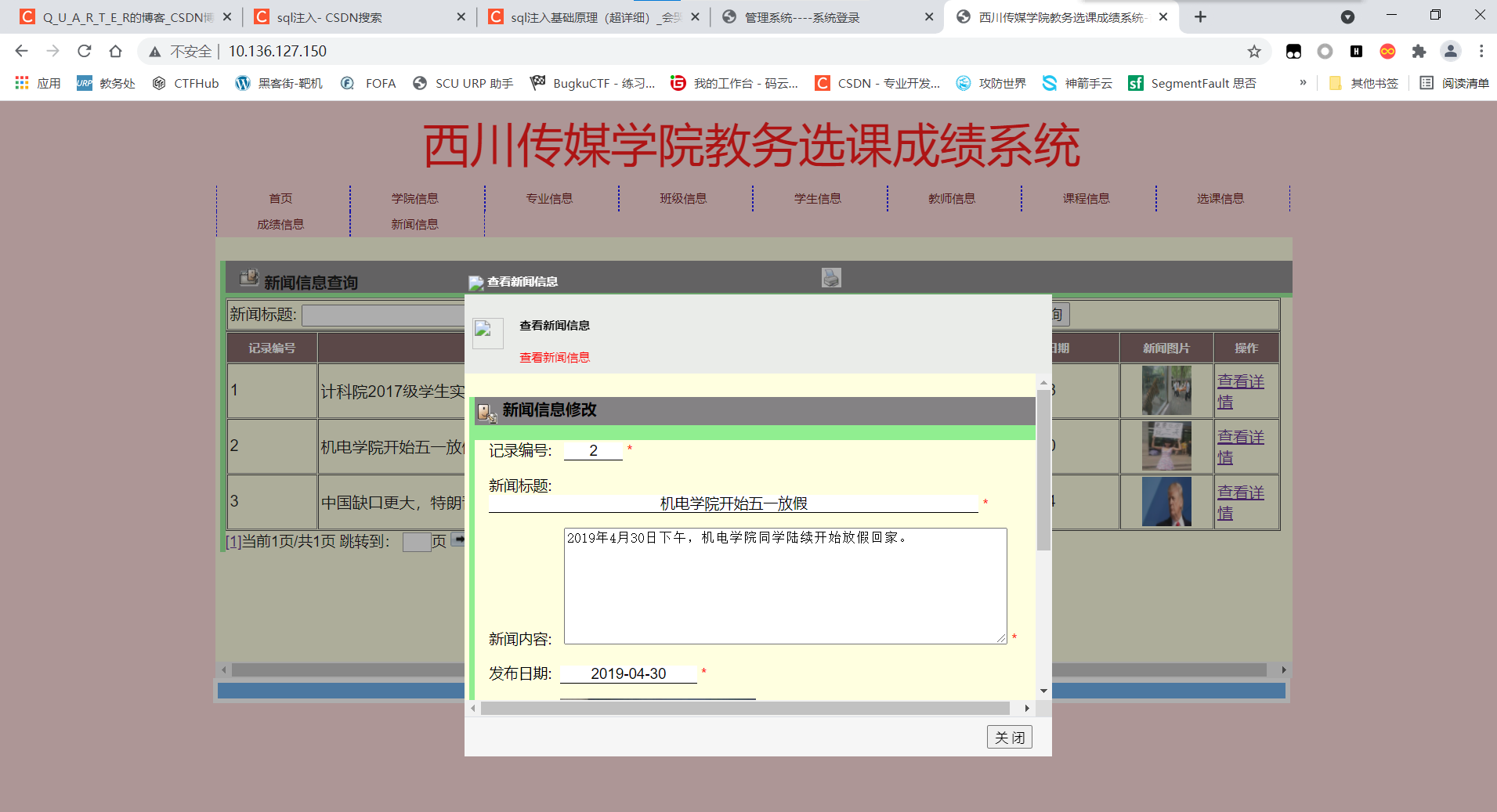
Task: Switch to the 管理系统 系统登录 tab
Action: pyautogui.click(x=826, y=17)
